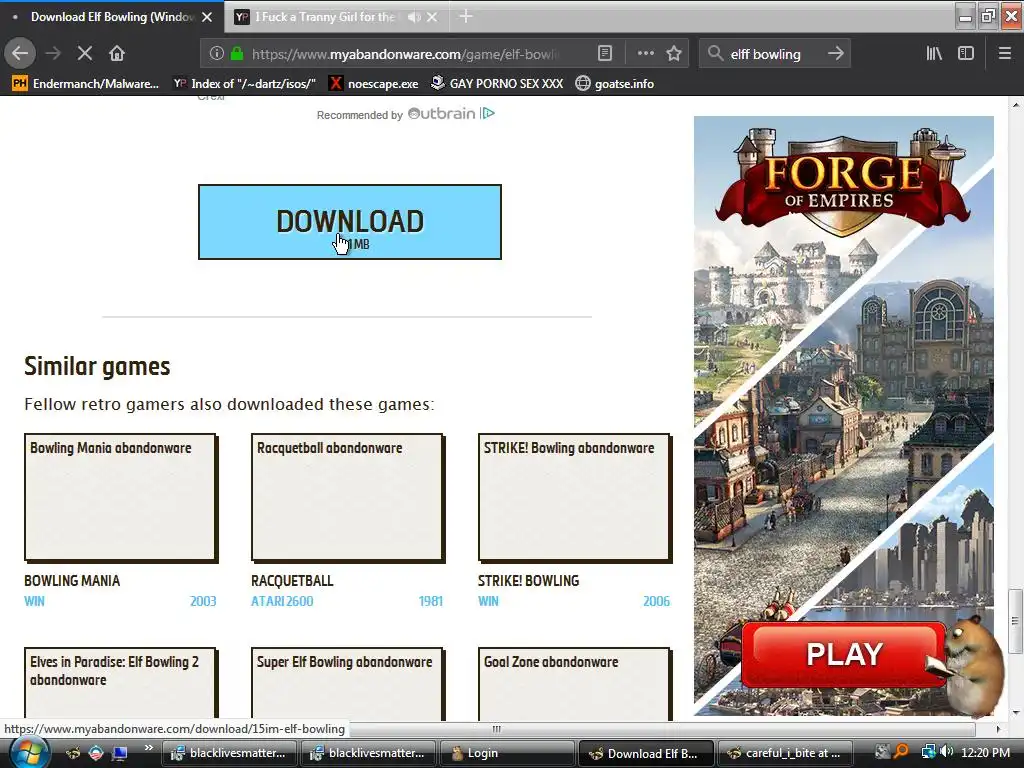Click the red PLAY button in the ad
This screenshot has height=768, width=1024.
[x=844, y=654]
